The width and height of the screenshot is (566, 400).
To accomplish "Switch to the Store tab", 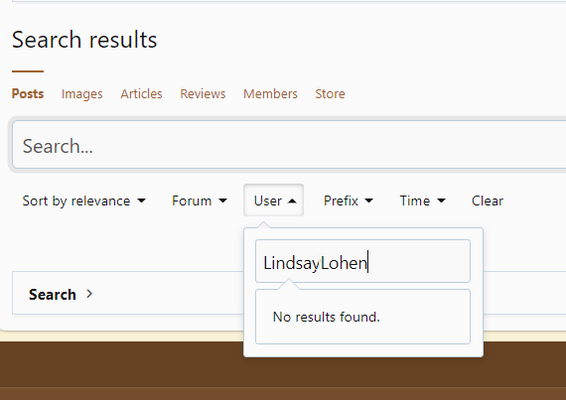I will (x=330, y=94).
